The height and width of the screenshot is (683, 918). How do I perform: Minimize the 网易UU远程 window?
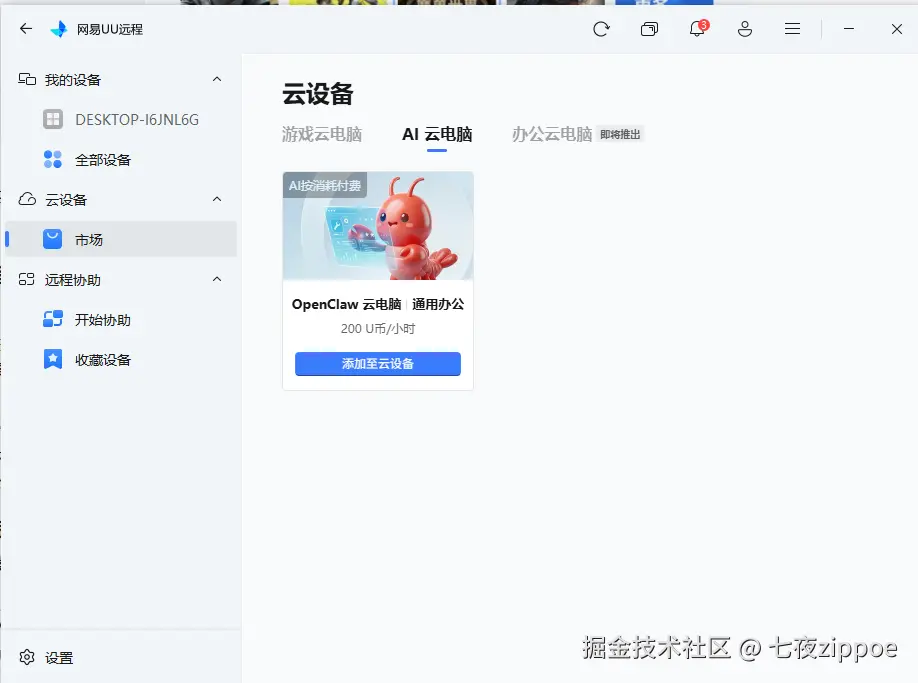[848, 29]
